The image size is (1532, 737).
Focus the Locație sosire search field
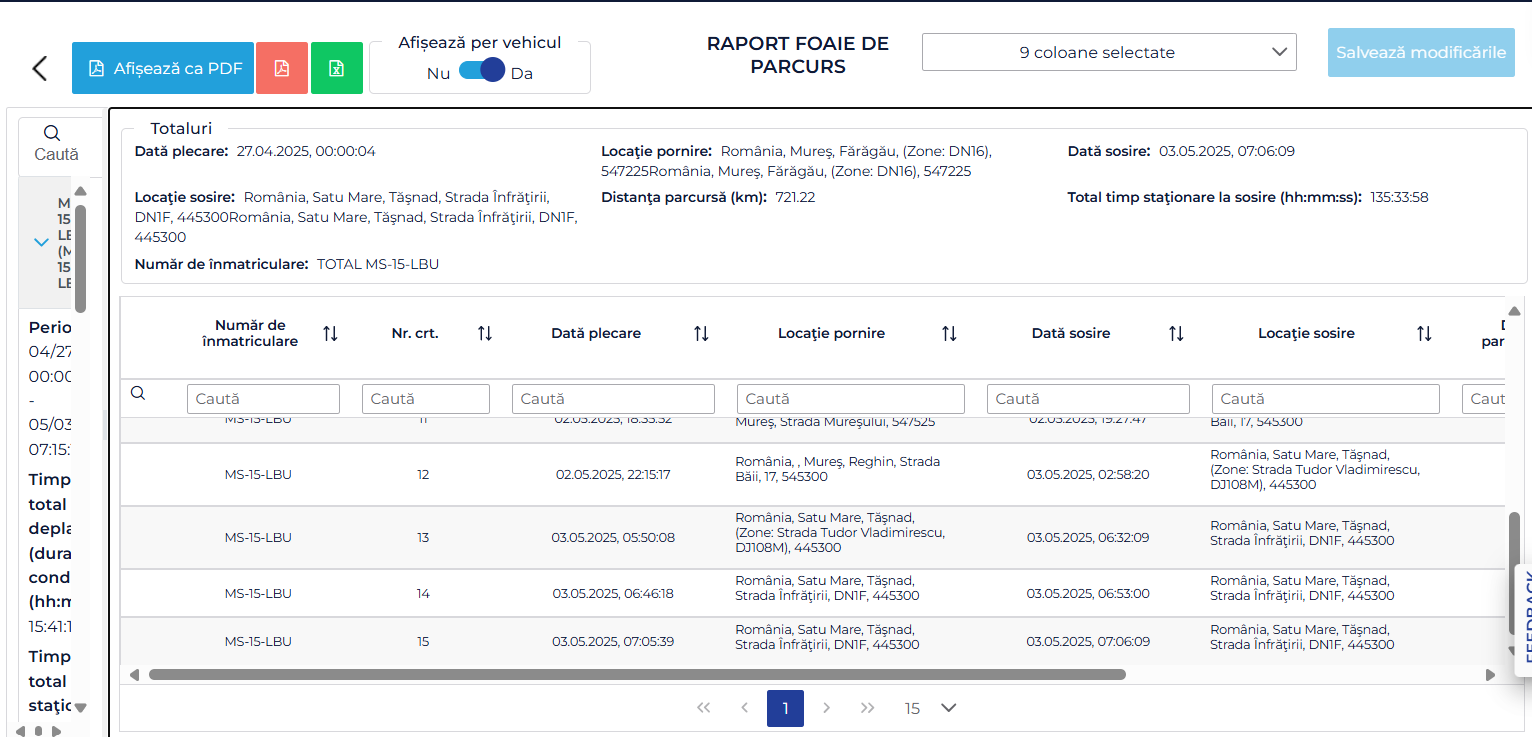[x=1326, y=398]
